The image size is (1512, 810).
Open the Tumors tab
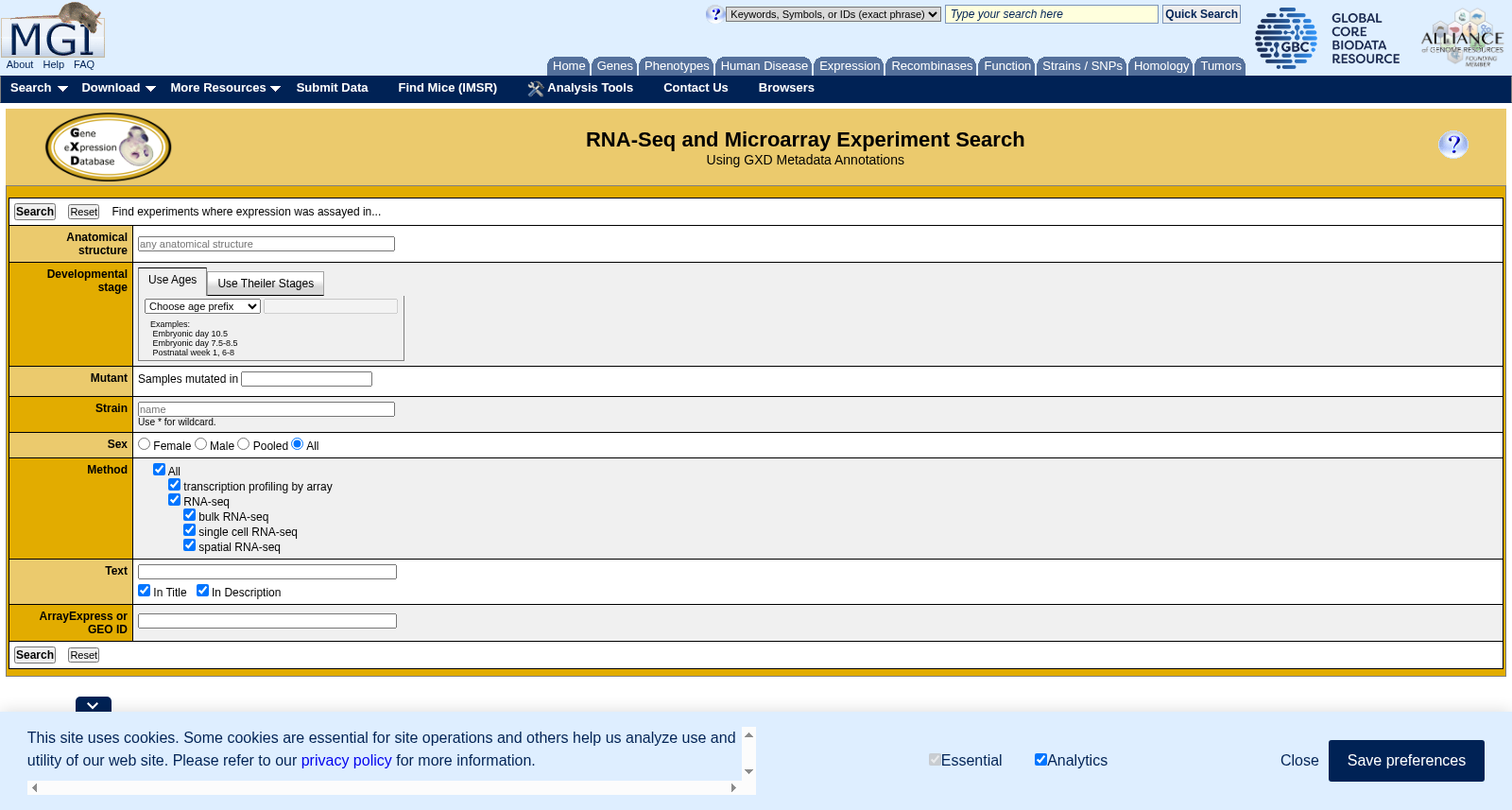[x=1221, y=66]
